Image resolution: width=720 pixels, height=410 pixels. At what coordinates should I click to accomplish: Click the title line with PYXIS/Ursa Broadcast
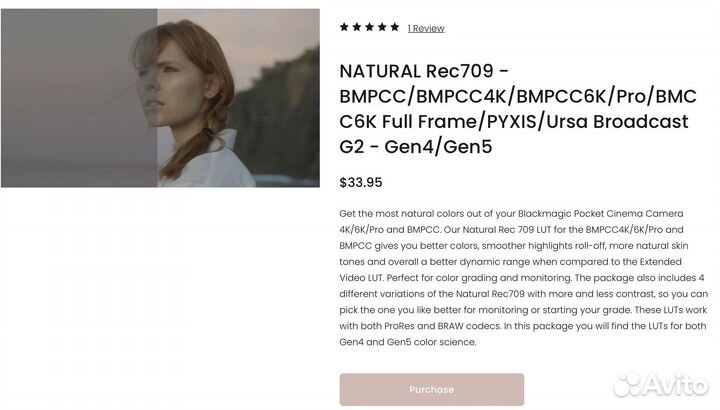pyautogui.click(x=514, y=122)
